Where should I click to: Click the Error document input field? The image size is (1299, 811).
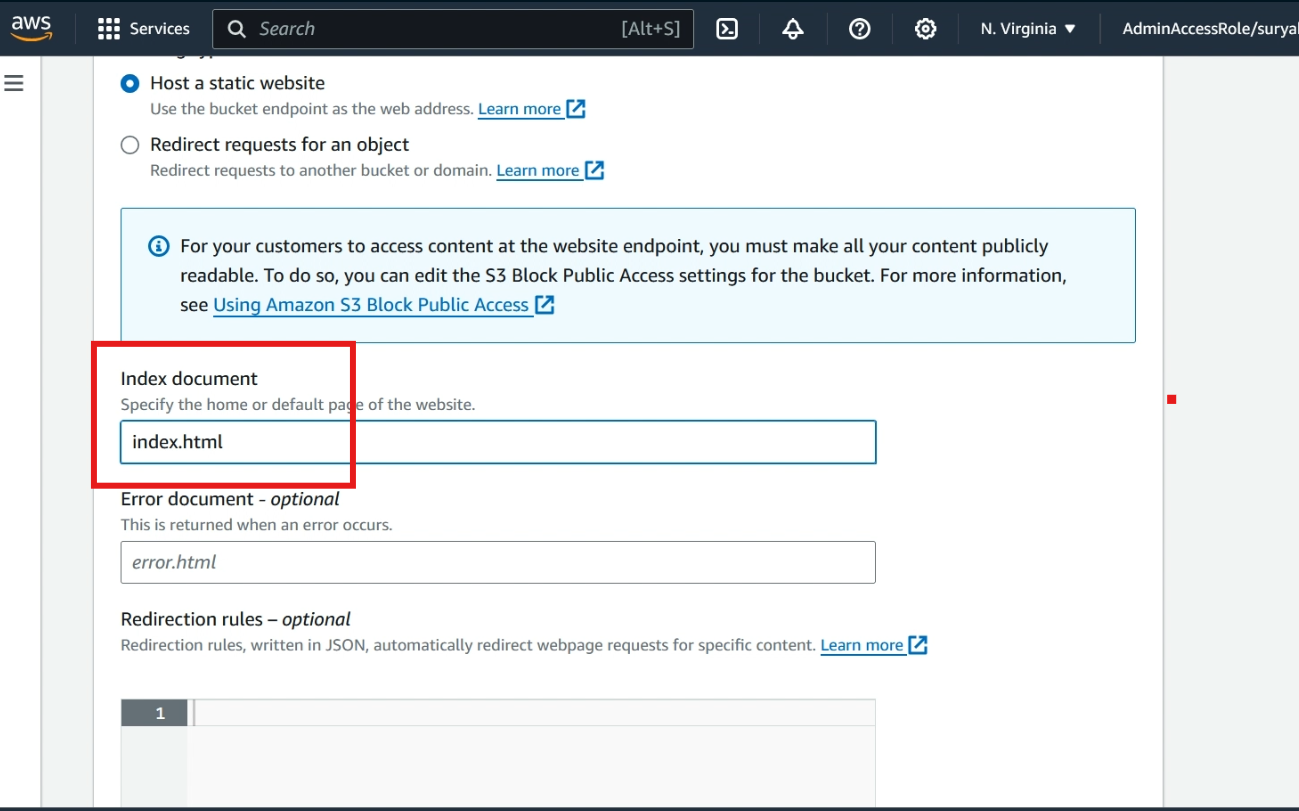coord(498,562)
